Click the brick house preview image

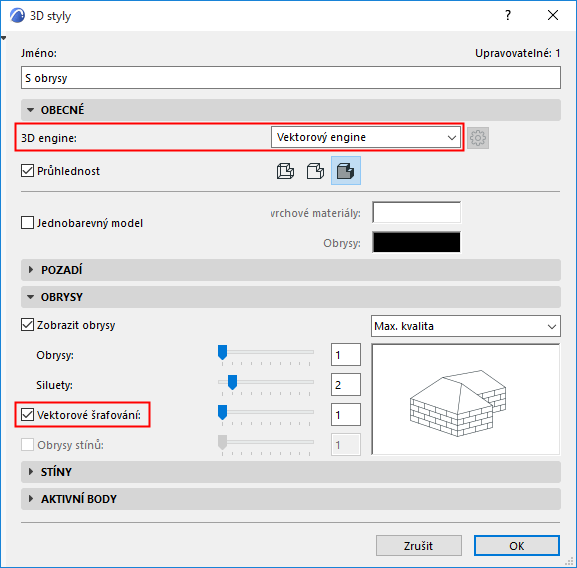coord(466,400)
